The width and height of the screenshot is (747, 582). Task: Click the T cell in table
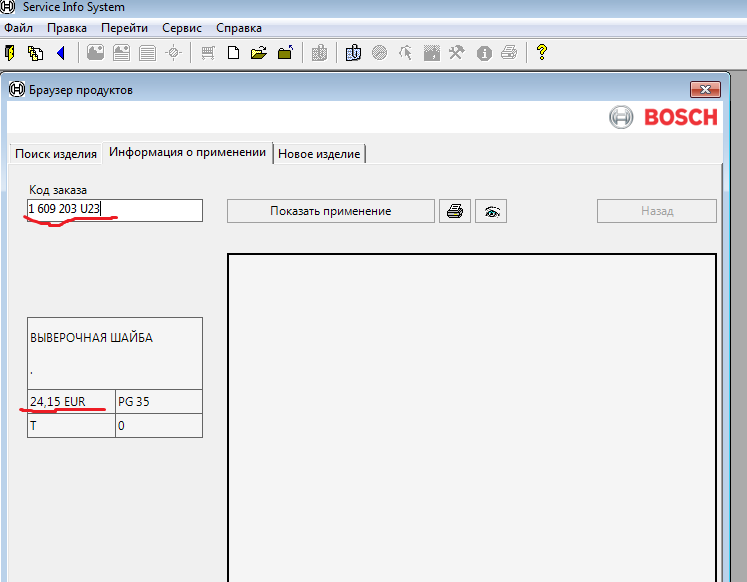pyautogui.click(x=71, y=425)
